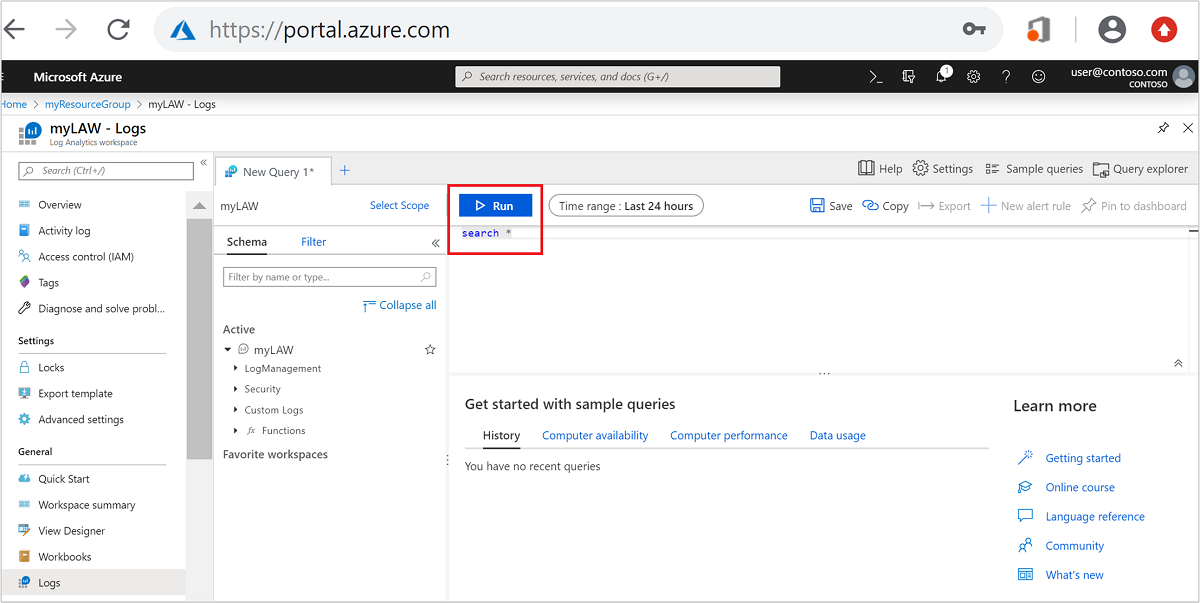This screenshot has height=603, width=1200.
Task: Collapse the left navigation menu chevron
Action: click(x=203, y=162)
